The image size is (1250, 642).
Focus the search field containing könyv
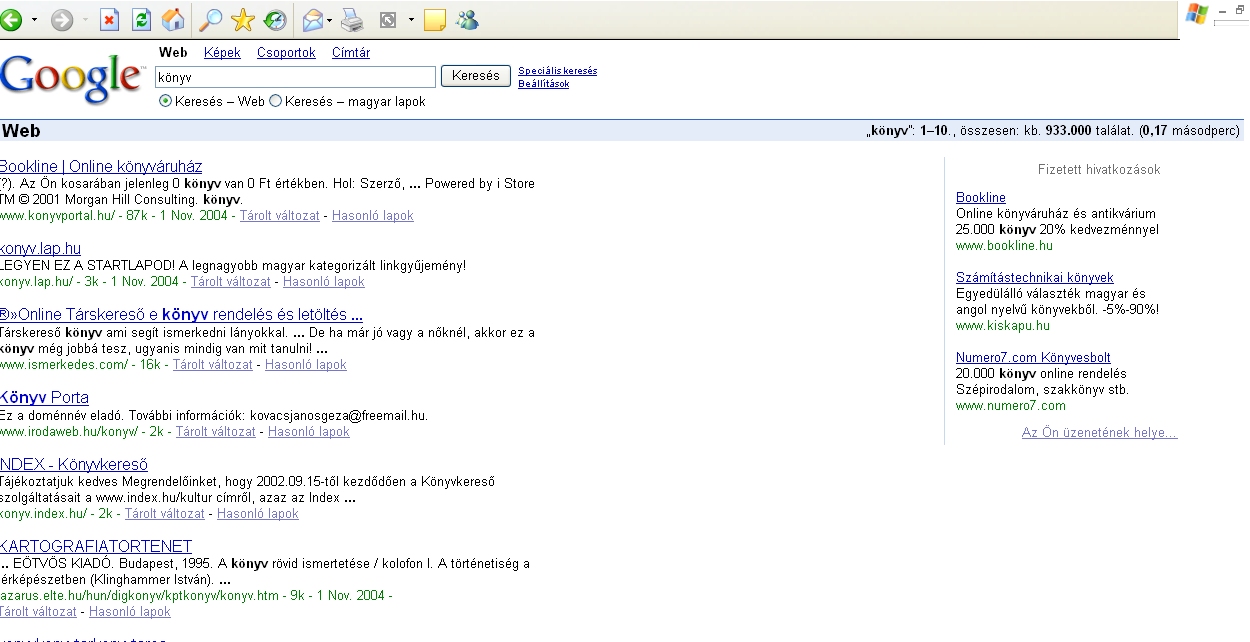point(295,77)
